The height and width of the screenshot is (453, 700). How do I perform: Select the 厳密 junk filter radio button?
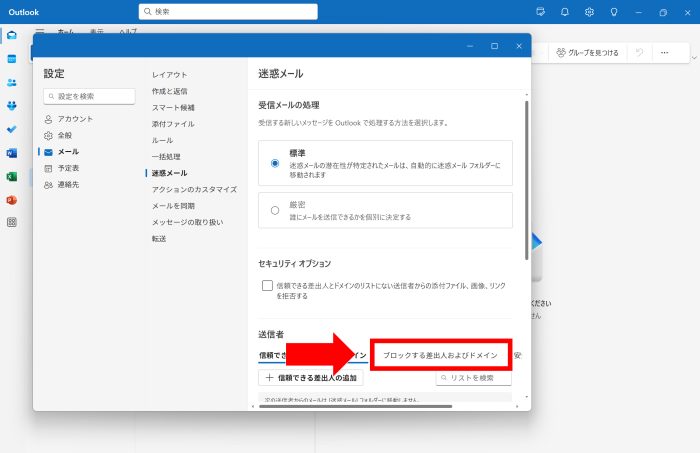275,210
